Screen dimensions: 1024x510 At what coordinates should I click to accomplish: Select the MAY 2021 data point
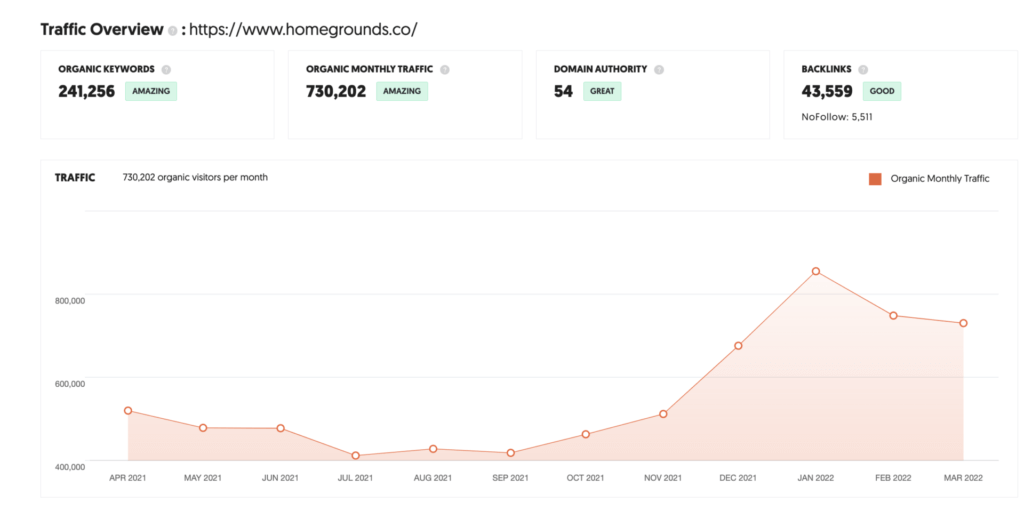coord(203,428)
